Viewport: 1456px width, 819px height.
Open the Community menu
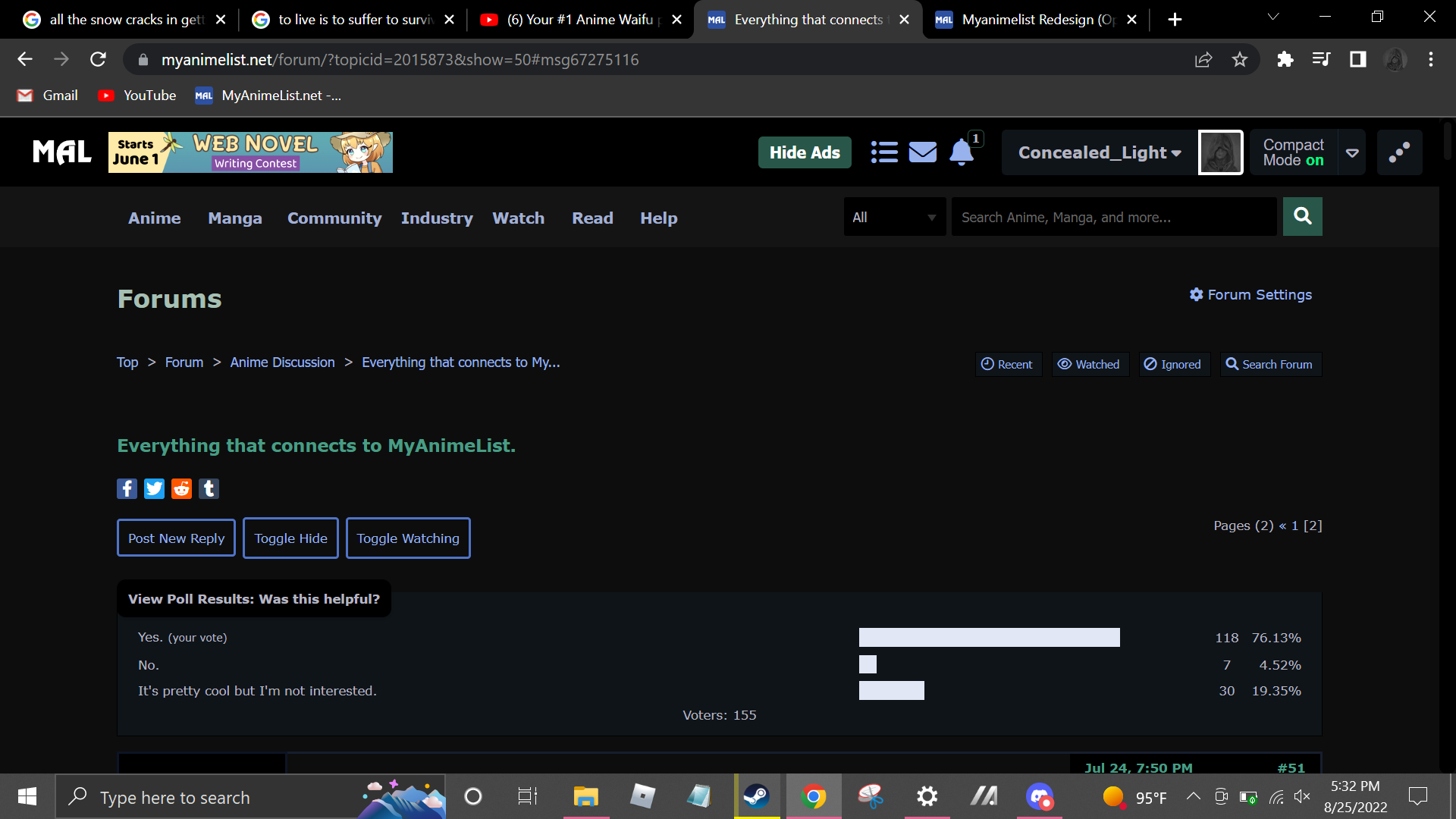334,218
